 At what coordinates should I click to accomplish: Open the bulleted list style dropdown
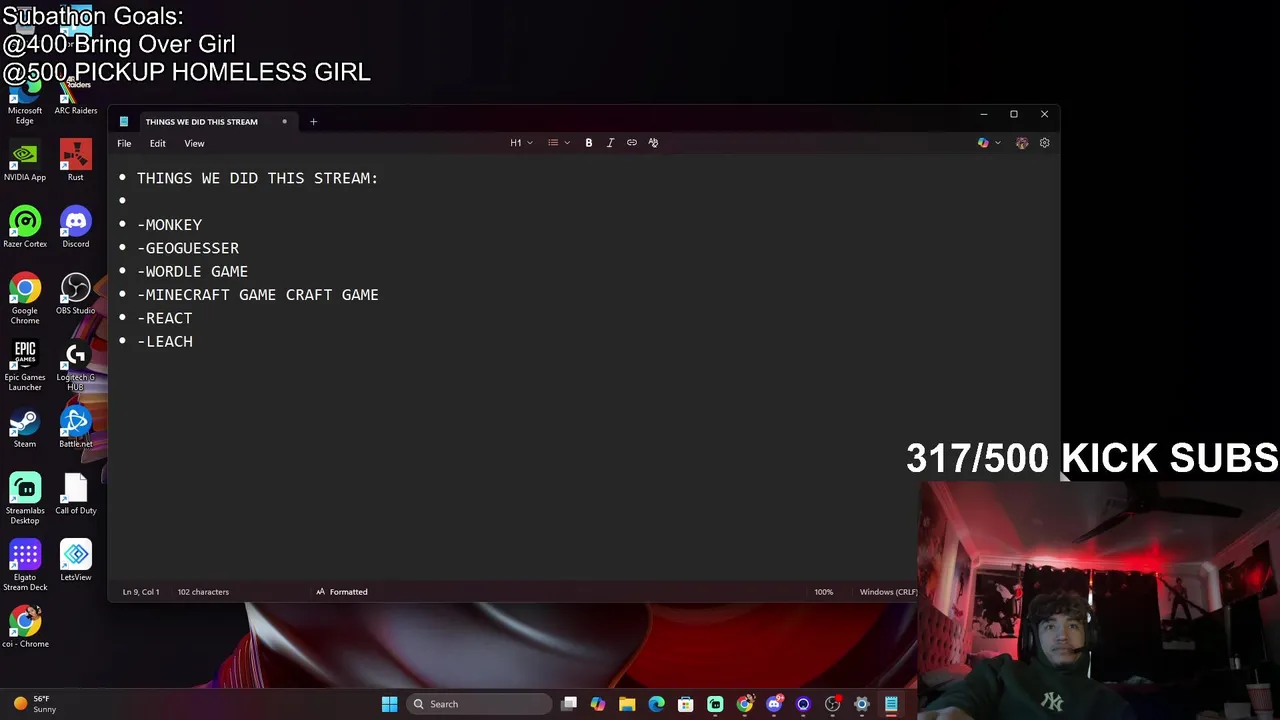559,143
